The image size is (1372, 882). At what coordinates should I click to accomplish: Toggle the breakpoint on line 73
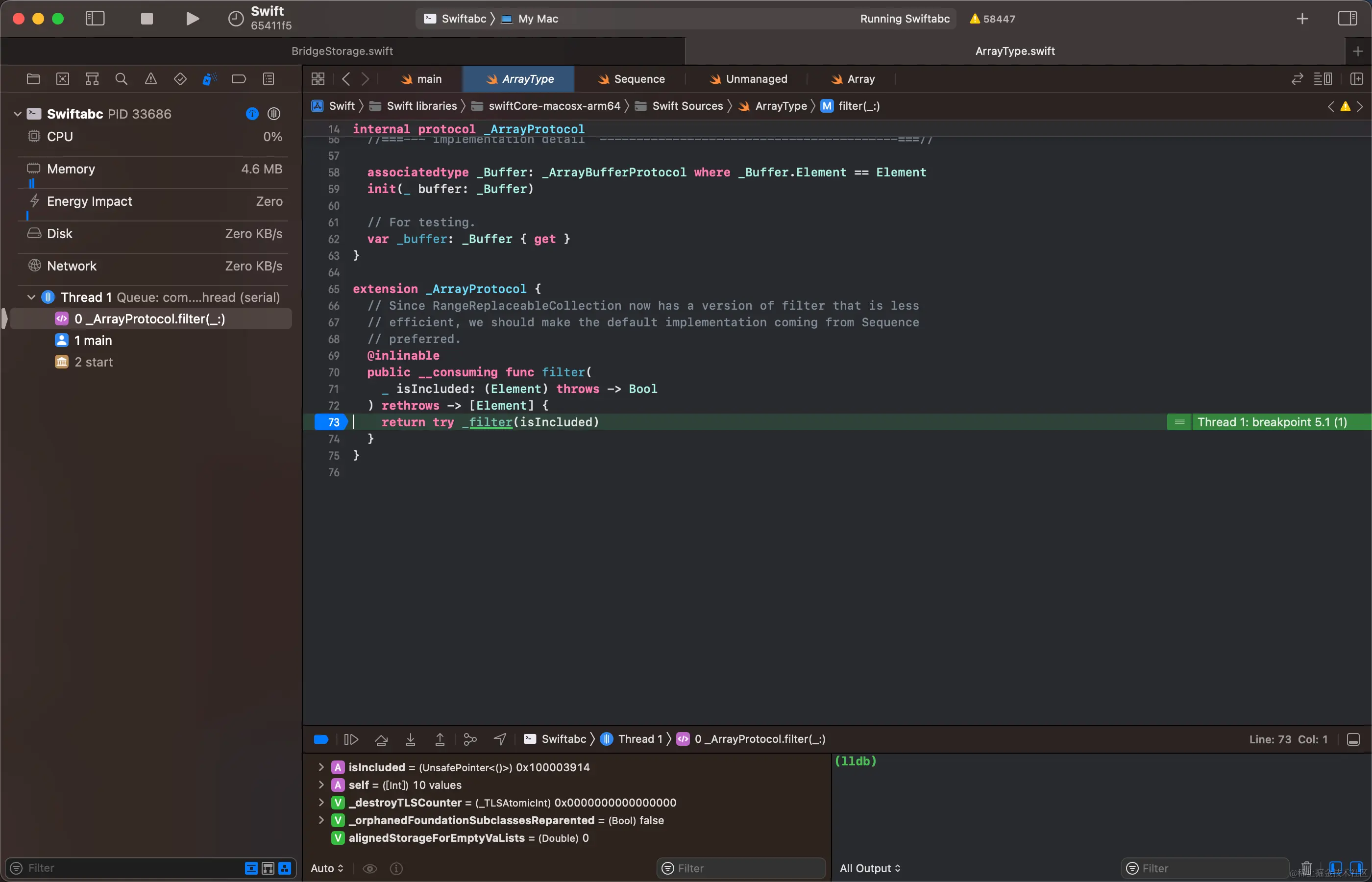pyautogui.click(x=331, y=422)
